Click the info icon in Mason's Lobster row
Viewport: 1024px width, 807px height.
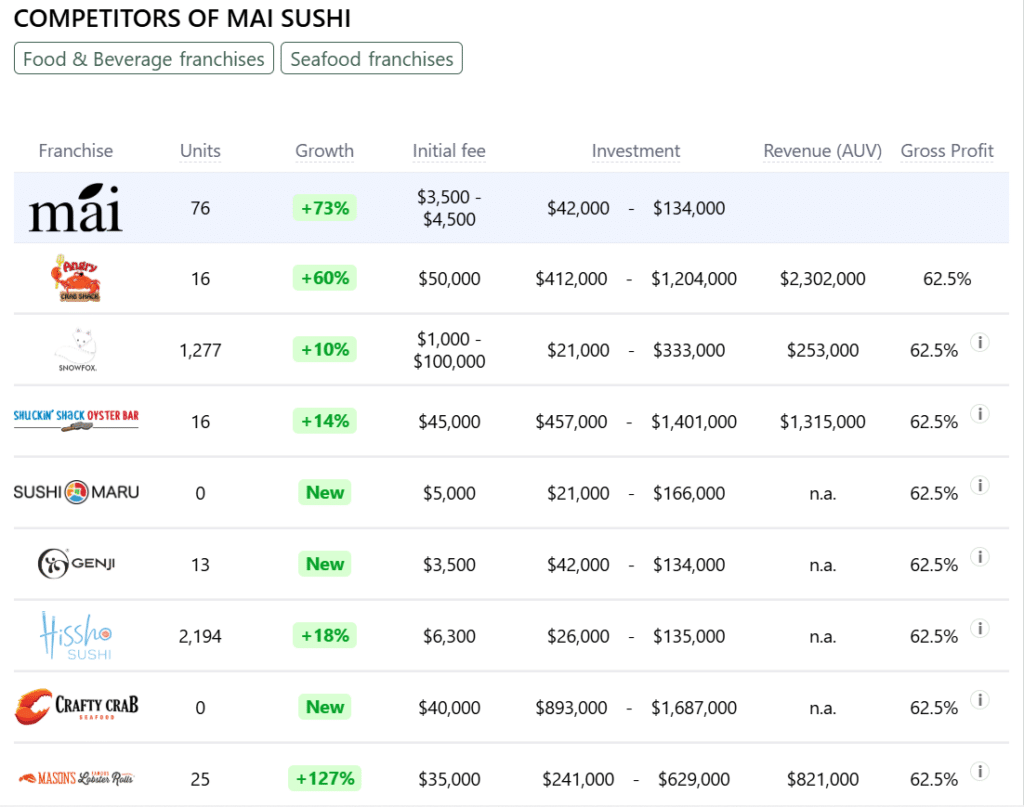pyautogui.click(x=980, y=771)
